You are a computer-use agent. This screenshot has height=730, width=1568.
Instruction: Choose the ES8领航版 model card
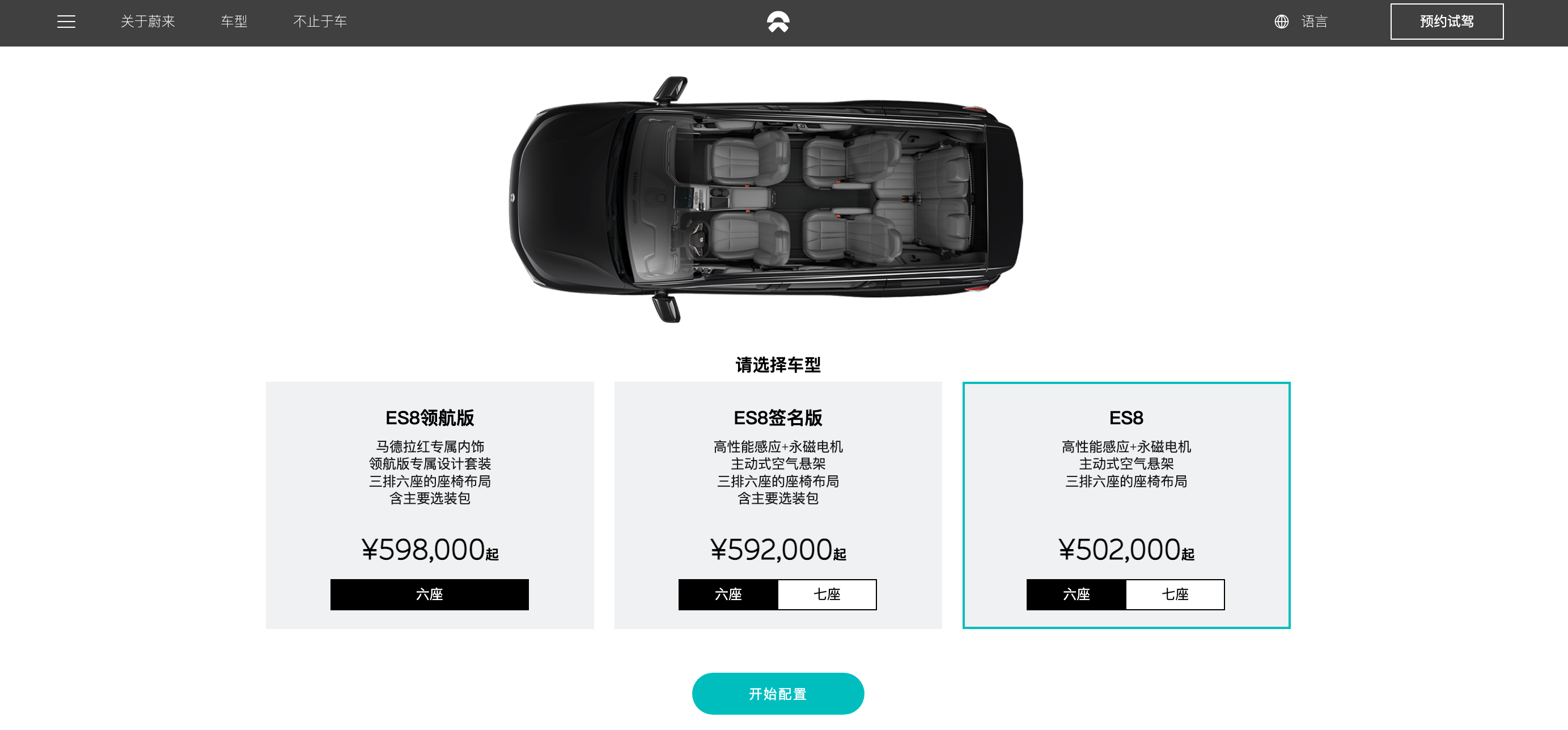coord(430,505)
